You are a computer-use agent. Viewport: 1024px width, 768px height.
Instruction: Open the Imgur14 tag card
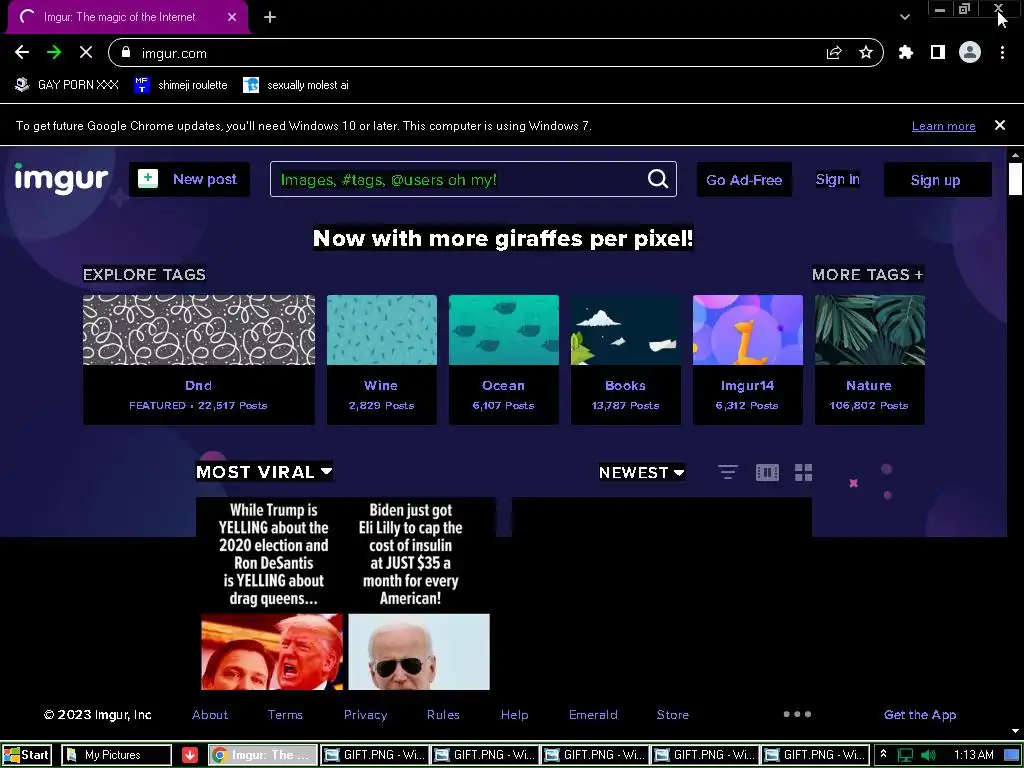click(x=748, y=360)
